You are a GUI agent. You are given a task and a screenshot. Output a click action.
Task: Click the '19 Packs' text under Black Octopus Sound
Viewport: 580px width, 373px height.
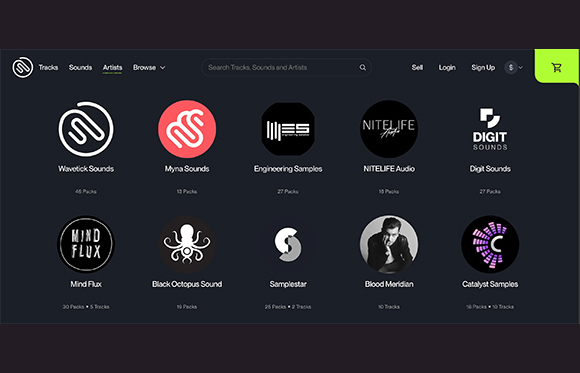(187, 306)
